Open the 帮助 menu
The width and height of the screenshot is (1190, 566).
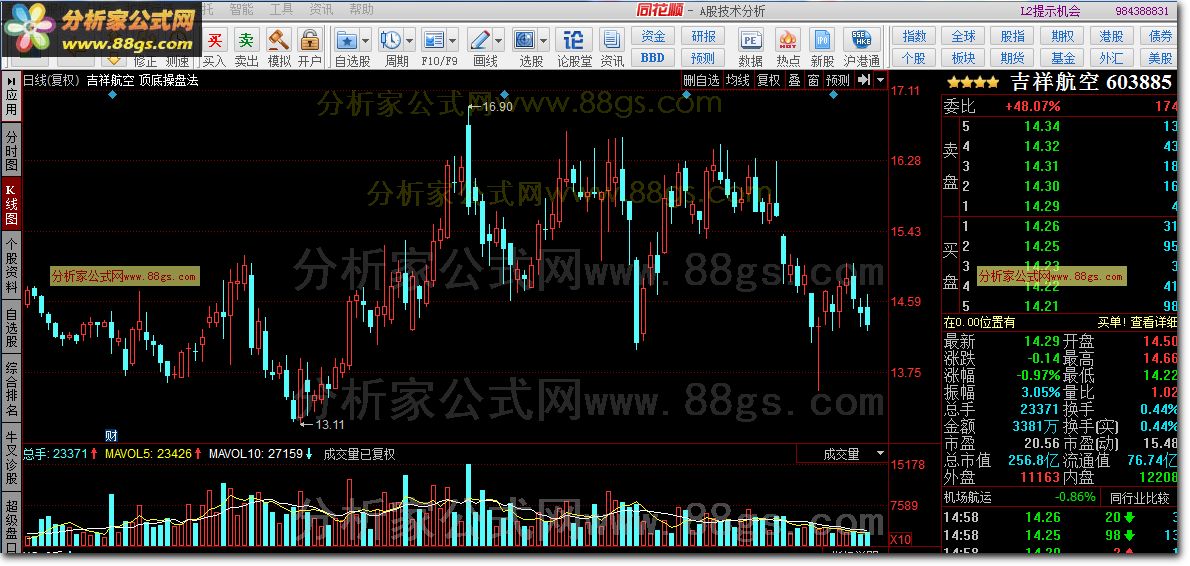pos(361,10)
